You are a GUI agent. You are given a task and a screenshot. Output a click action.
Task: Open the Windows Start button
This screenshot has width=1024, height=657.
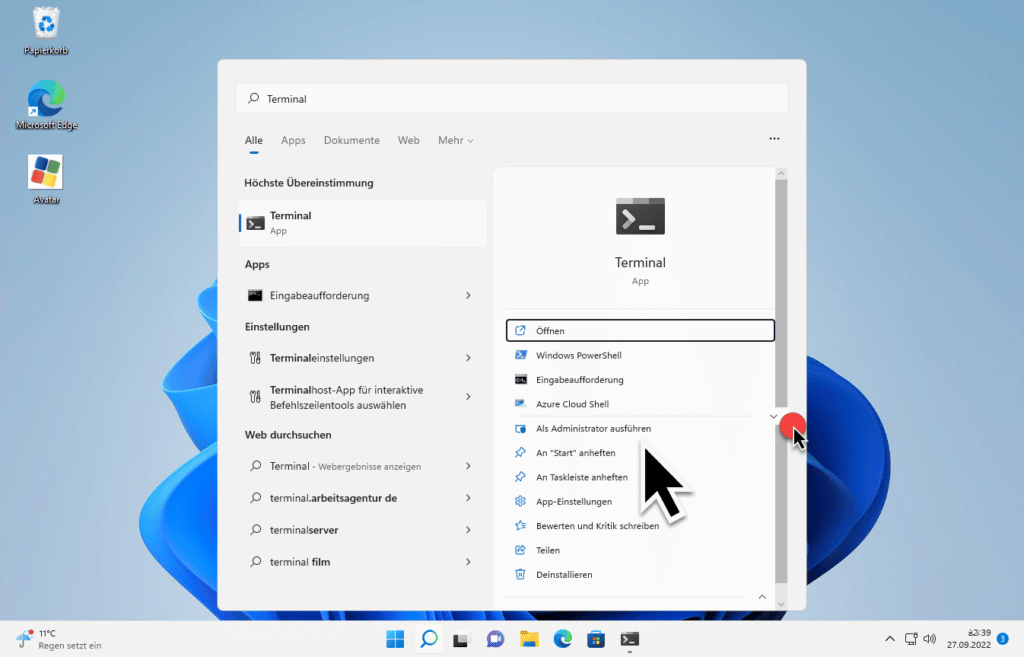(395, 639)
